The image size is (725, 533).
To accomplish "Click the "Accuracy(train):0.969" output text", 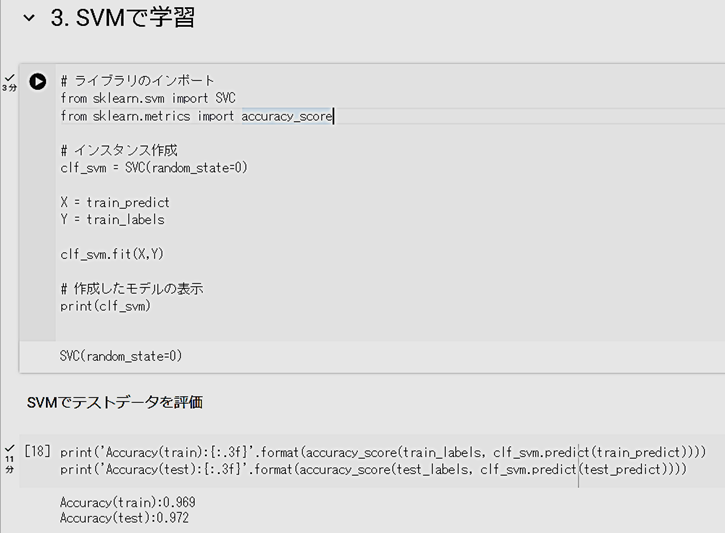I will [x=127, y=502].
